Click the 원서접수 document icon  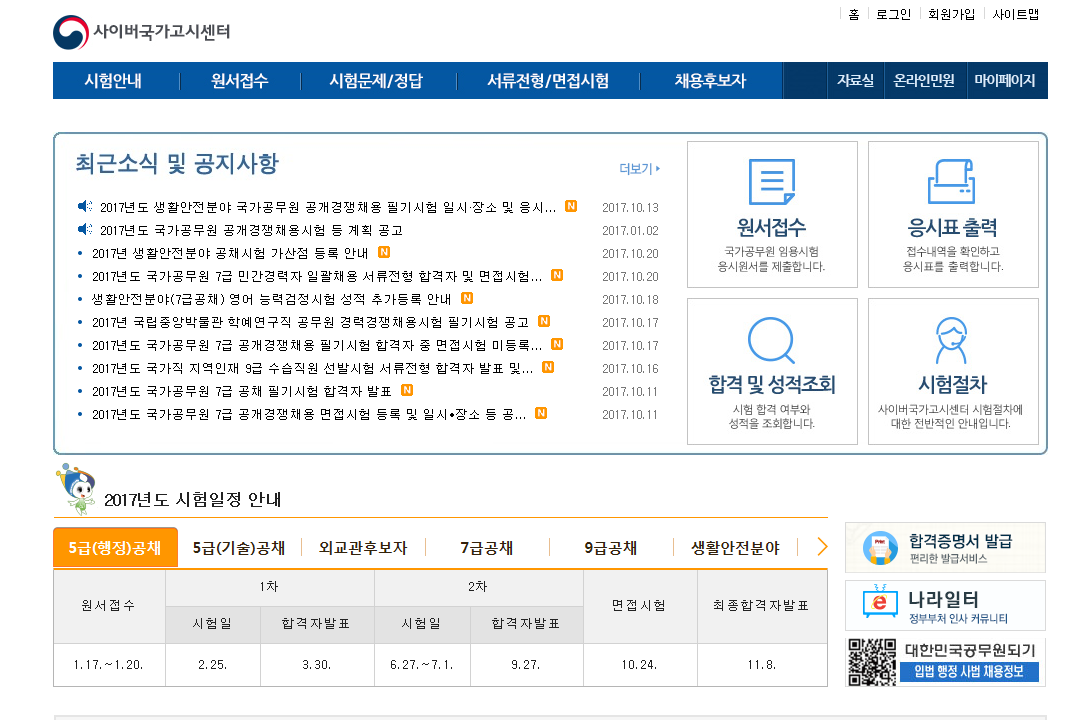[771, 183]
